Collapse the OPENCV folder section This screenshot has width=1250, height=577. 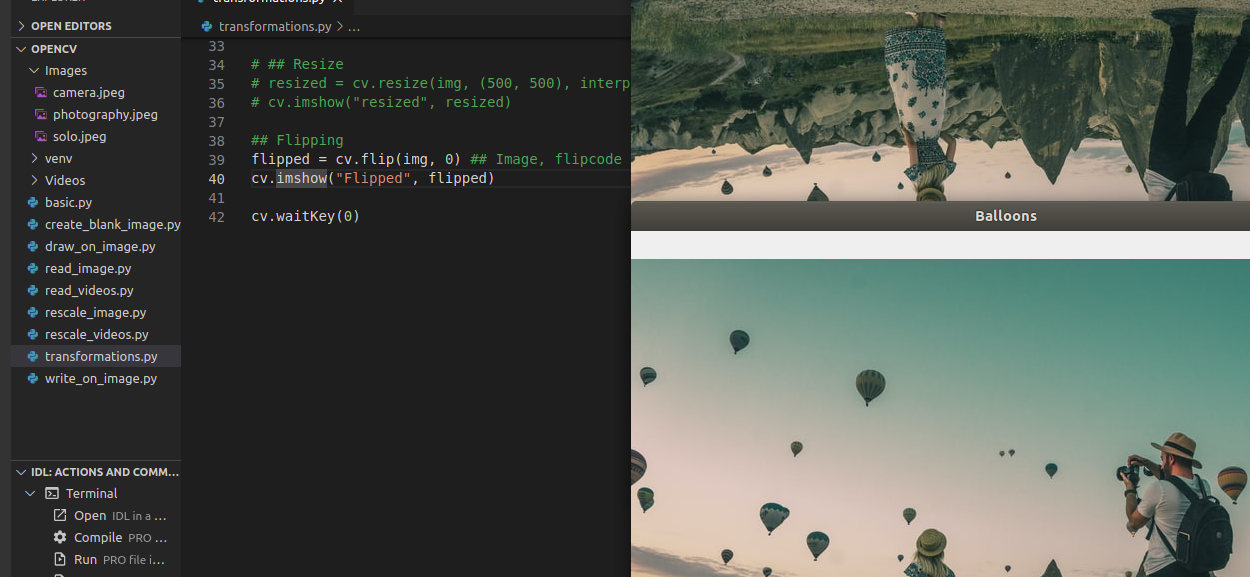[x=20, y=48]
